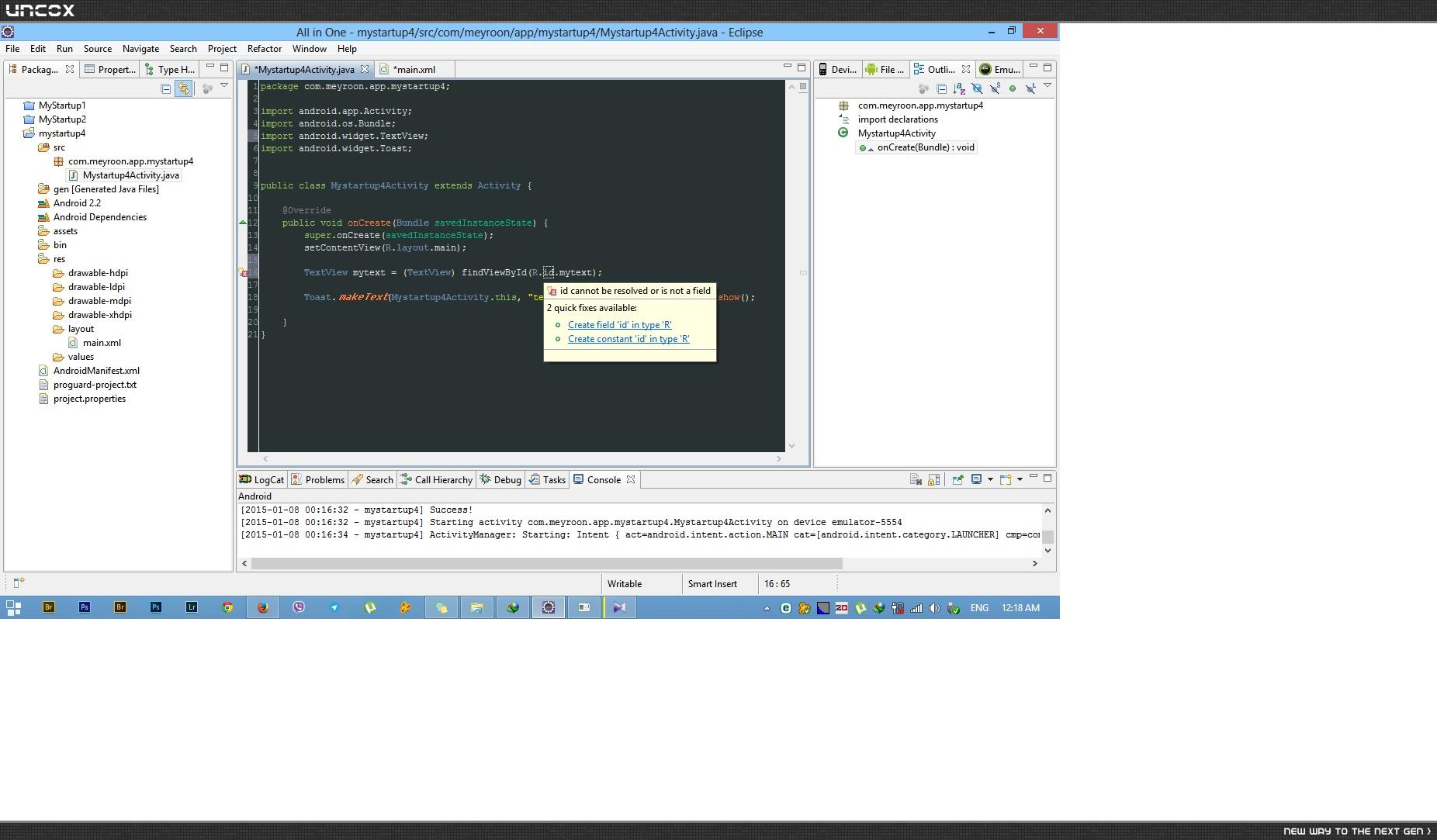Open Lightroom from taskbar

point(192,608)
